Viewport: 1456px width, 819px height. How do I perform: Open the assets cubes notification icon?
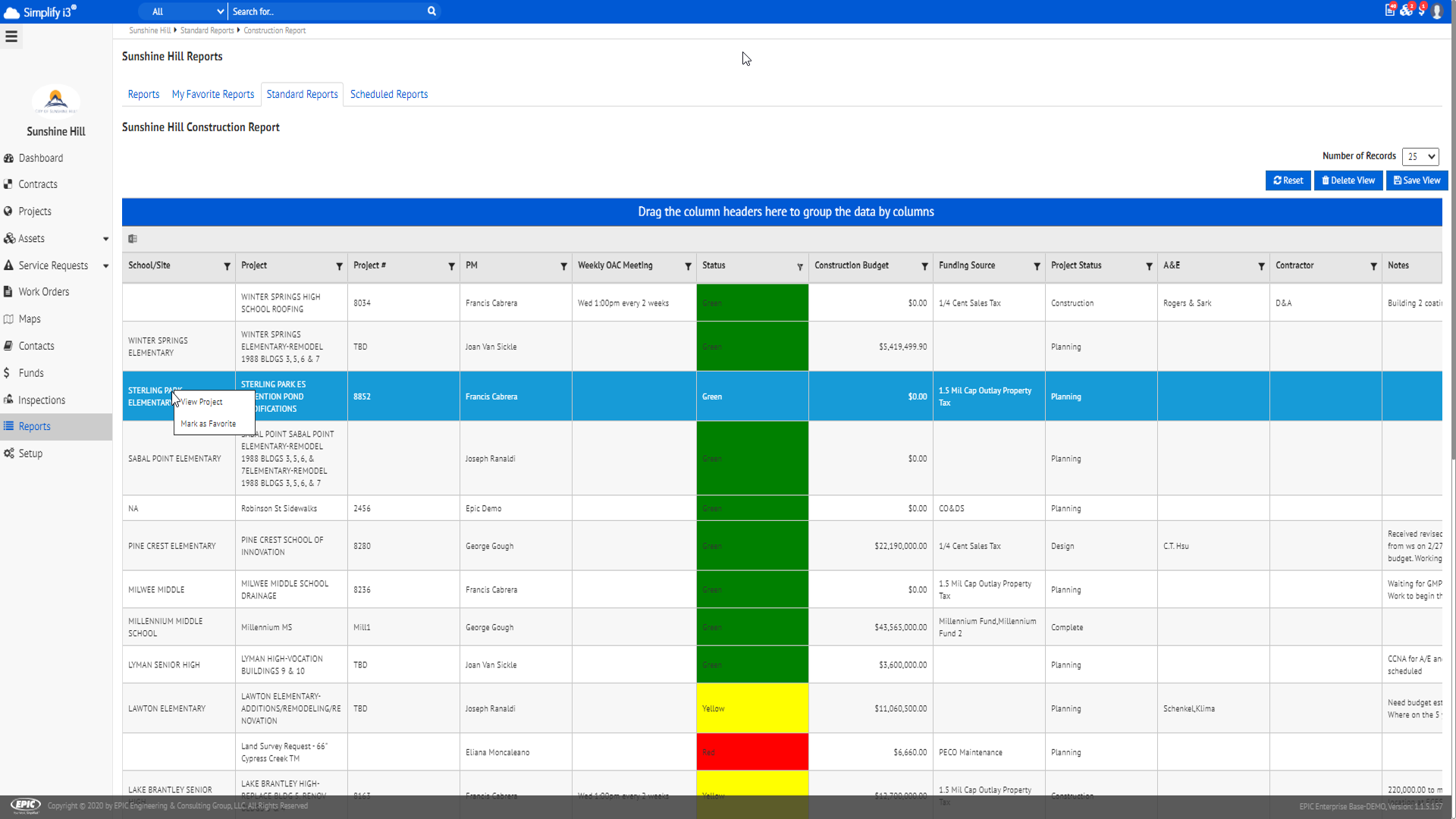(1406, 11)
